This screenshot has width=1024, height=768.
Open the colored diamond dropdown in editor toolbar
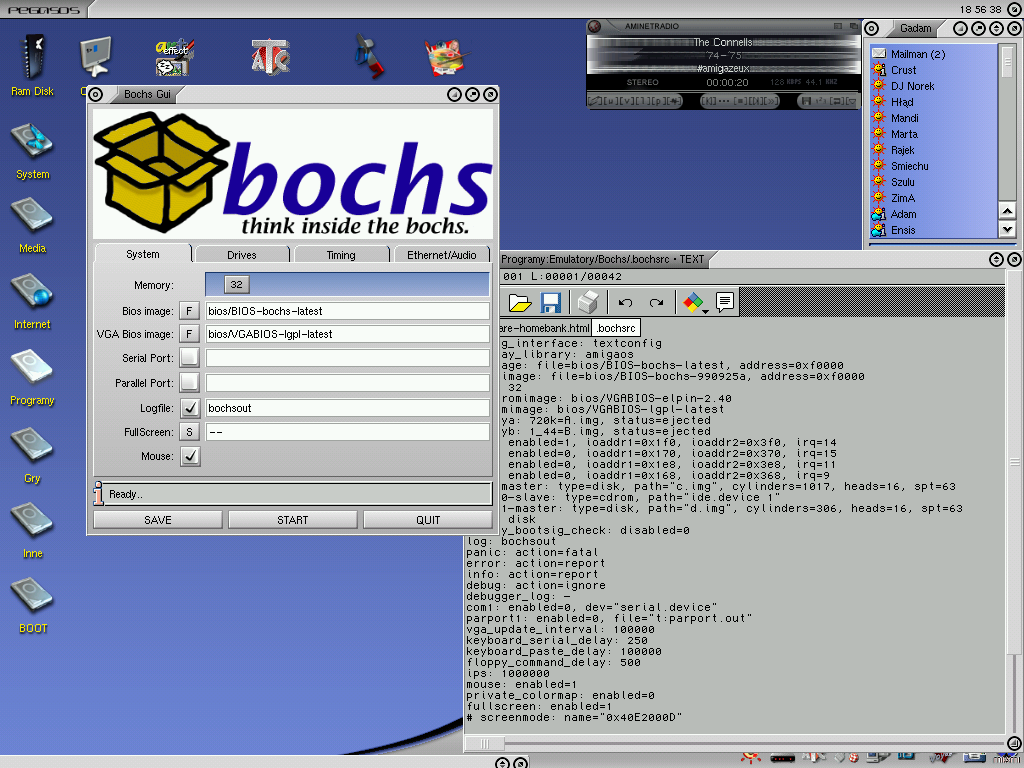(x=695, y=302)
